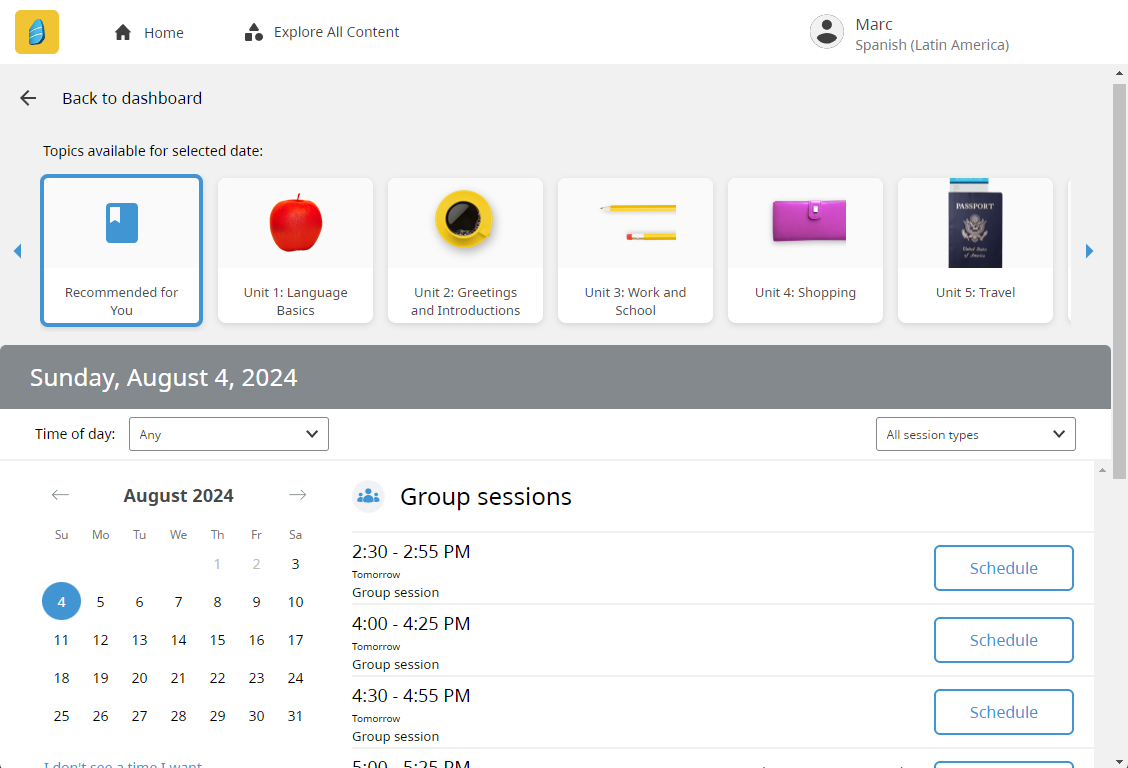Select August 20 in the calendar
1128x768 pixels.
pos(139,678)
